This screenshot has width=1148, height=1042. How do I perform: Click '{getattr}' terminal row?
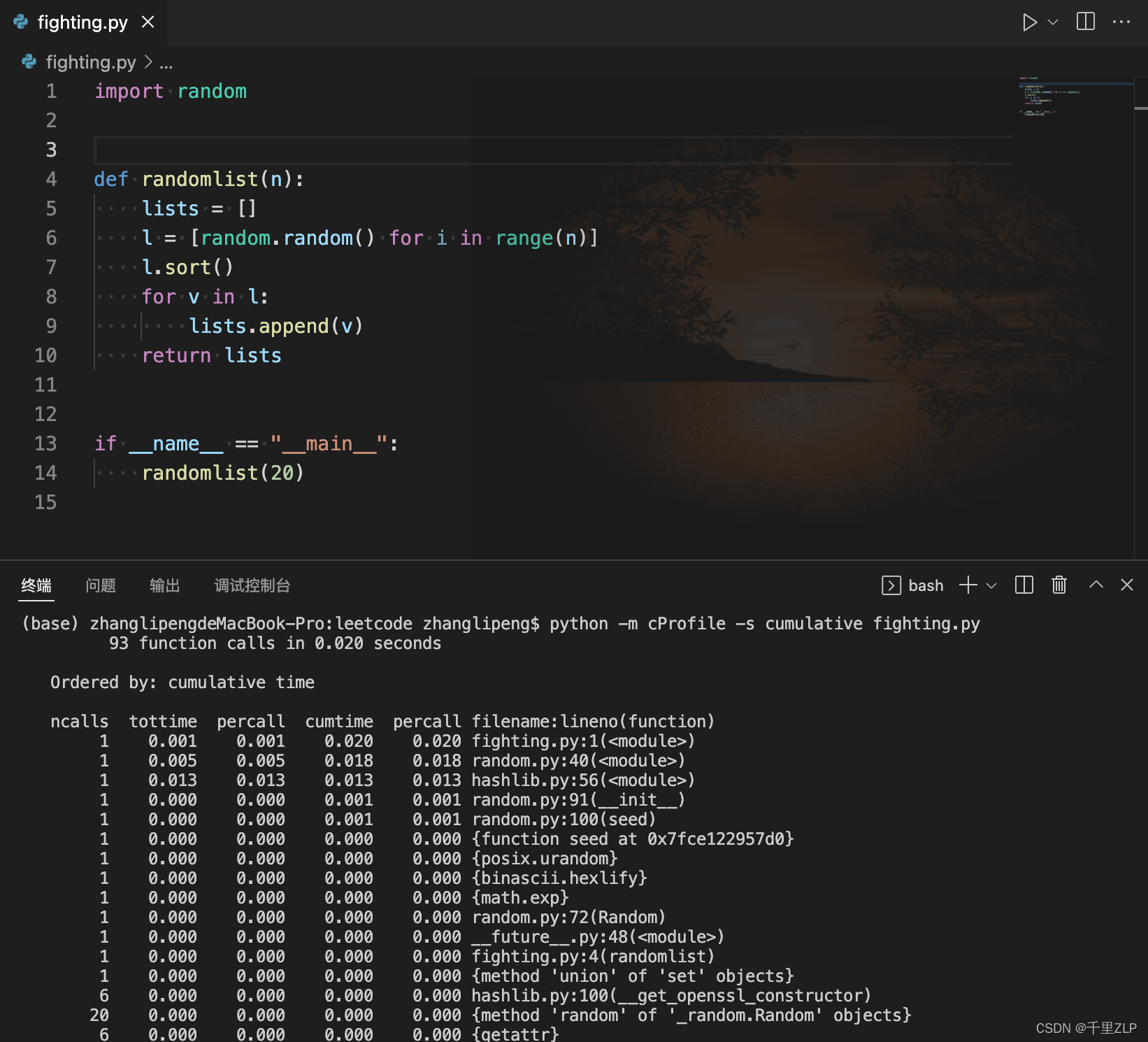click(x=516, y=1033)
